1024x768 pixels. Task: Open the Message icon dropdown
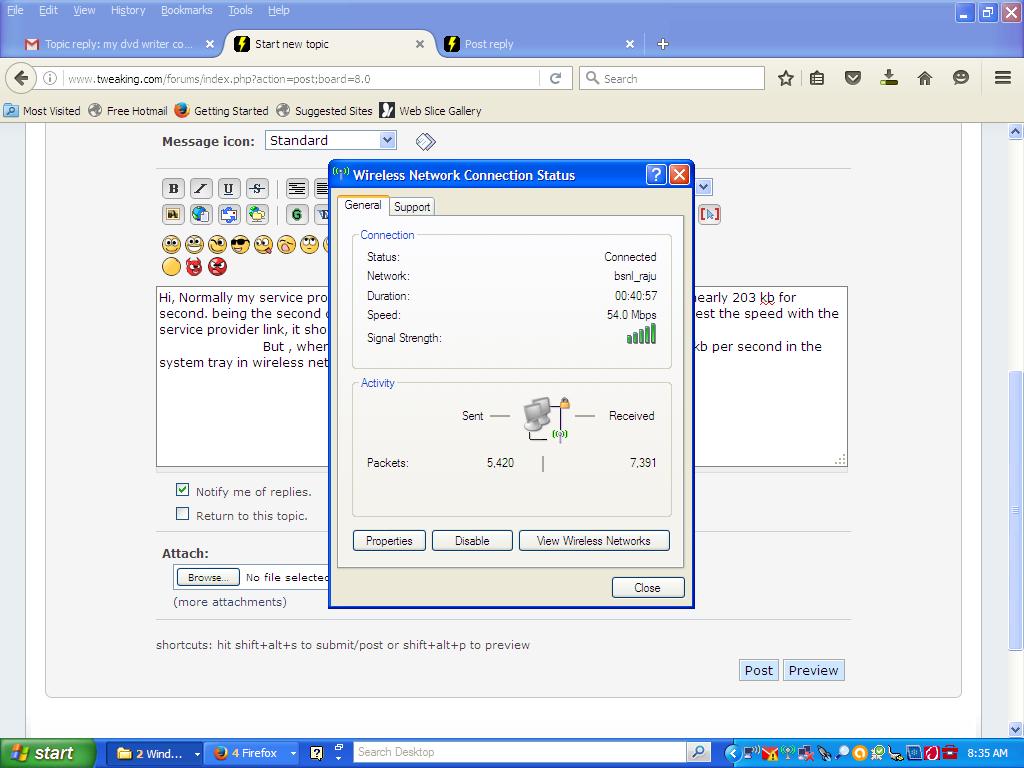pos(387,141)
